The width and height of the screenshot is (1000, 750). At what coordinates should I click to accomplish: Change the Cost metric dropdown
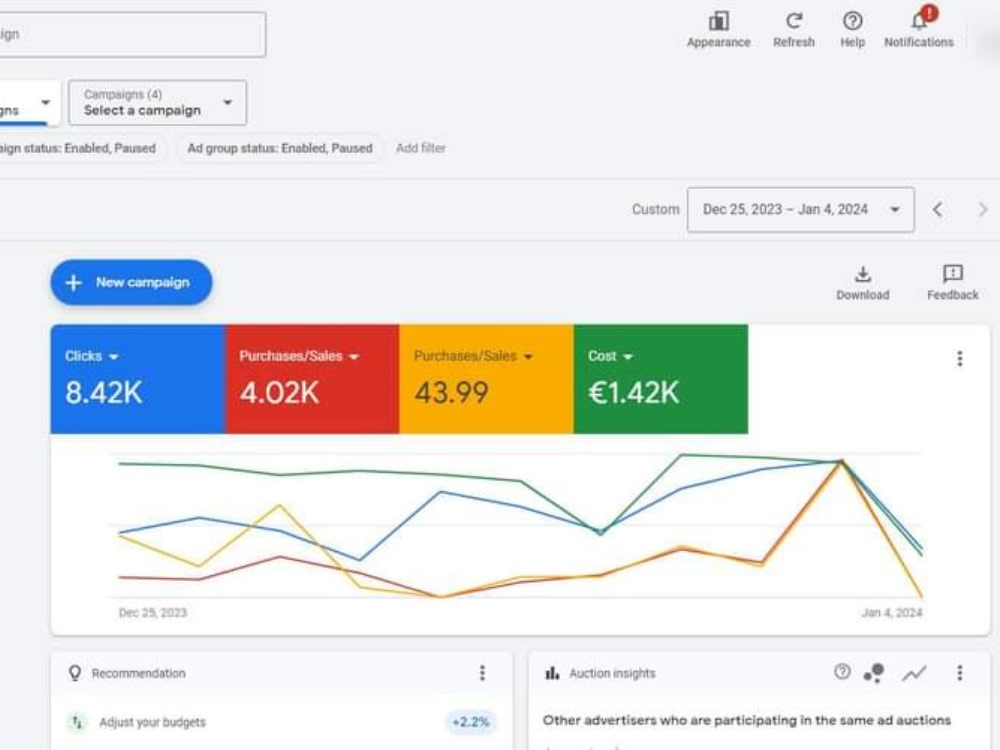click(610, 356)
